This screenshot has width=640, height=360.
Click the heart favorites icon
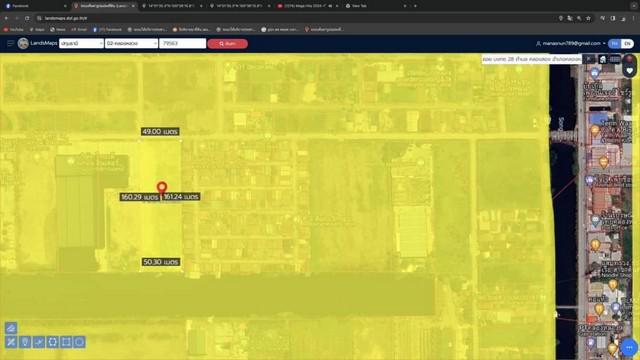[630, 71]
